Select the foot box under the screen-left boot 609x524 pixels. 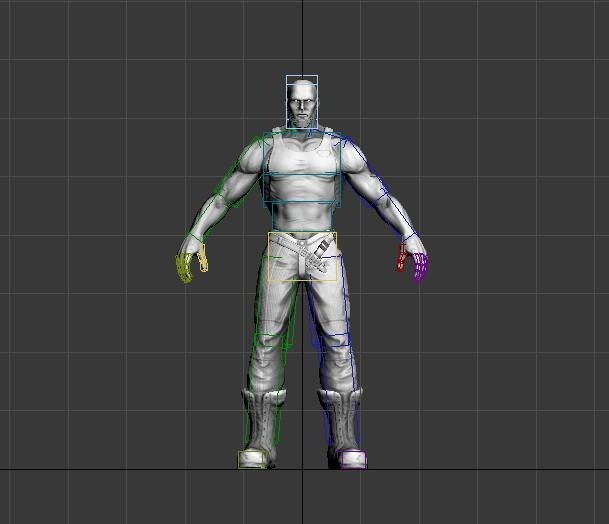[252, 460]
